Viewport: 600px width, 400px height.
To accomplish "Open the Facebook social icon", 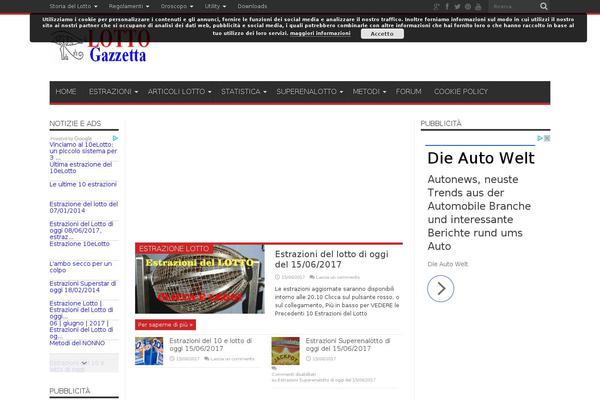I will 447,6.
